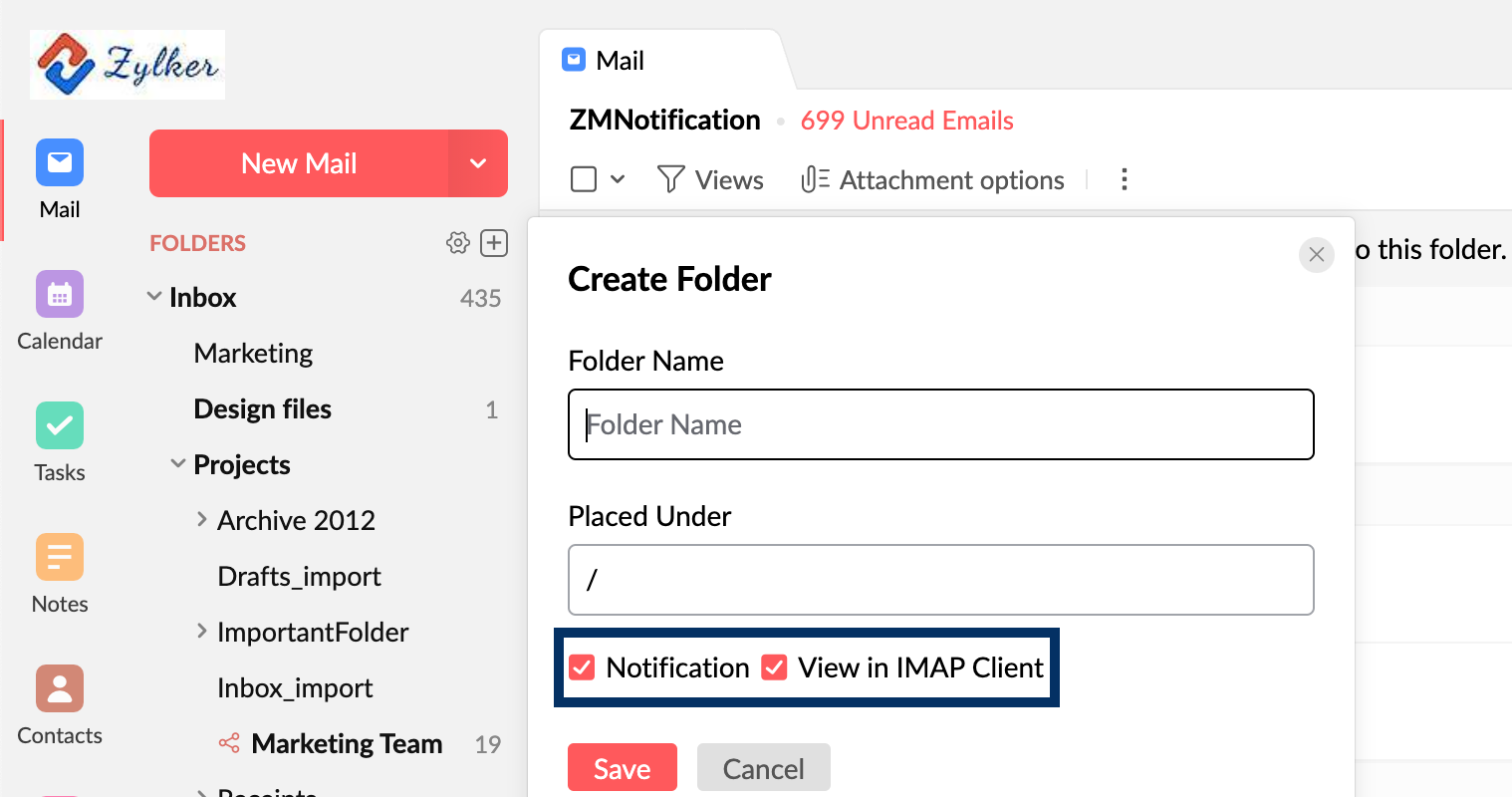This screenshot has width=1512, height=797.
Task: Collapse the Inbox folder tree
Action: coord(154,297)
